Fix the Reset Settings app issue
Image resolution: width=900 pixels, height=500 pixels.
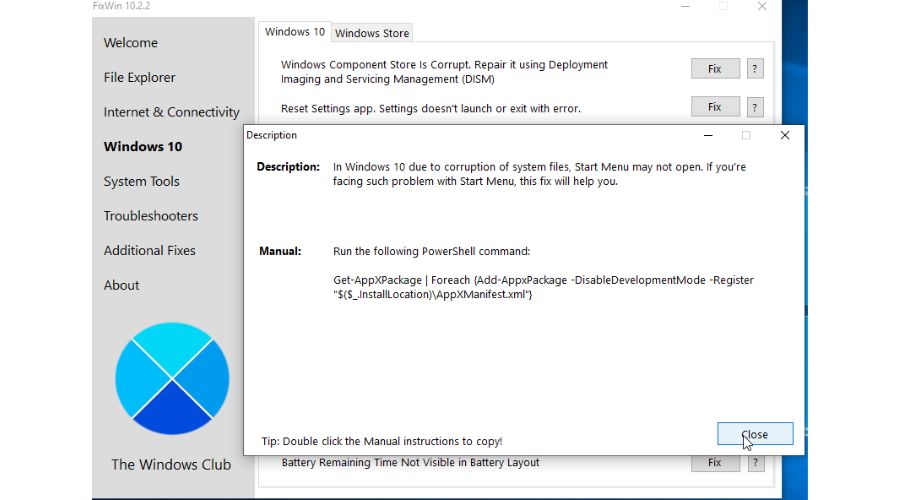715,107
